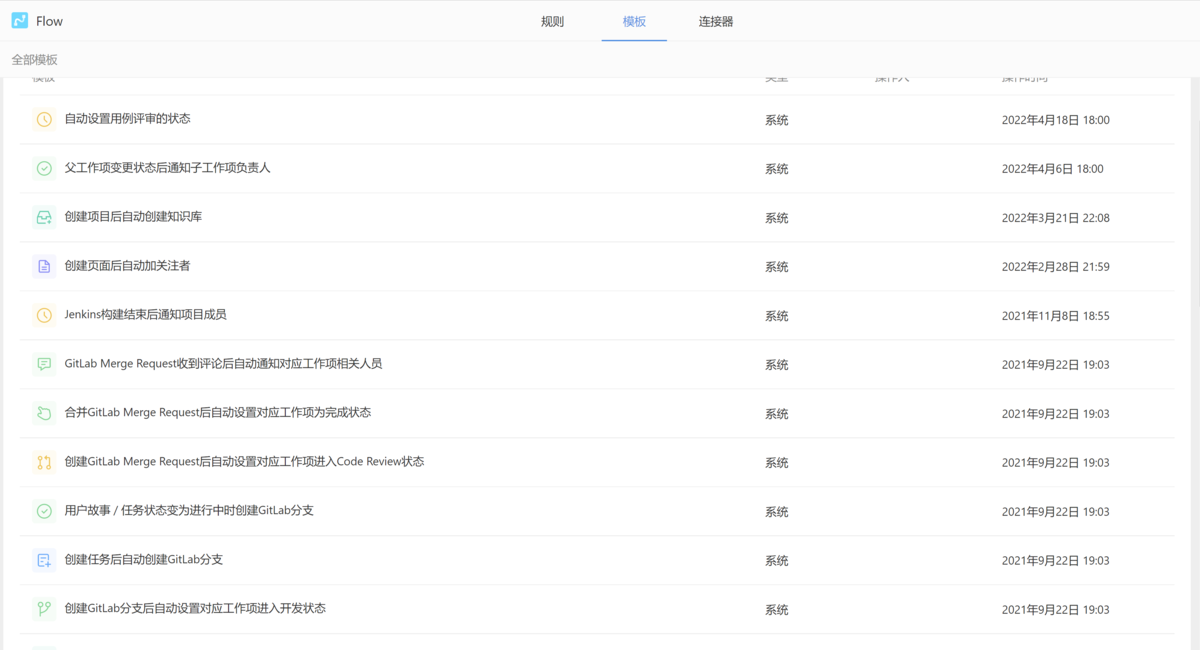Click pull request icon beside 创建GitLab Merge Request template
This screenshot has width=1200, height=650.
pyautogui.click(x=44, y=463)
